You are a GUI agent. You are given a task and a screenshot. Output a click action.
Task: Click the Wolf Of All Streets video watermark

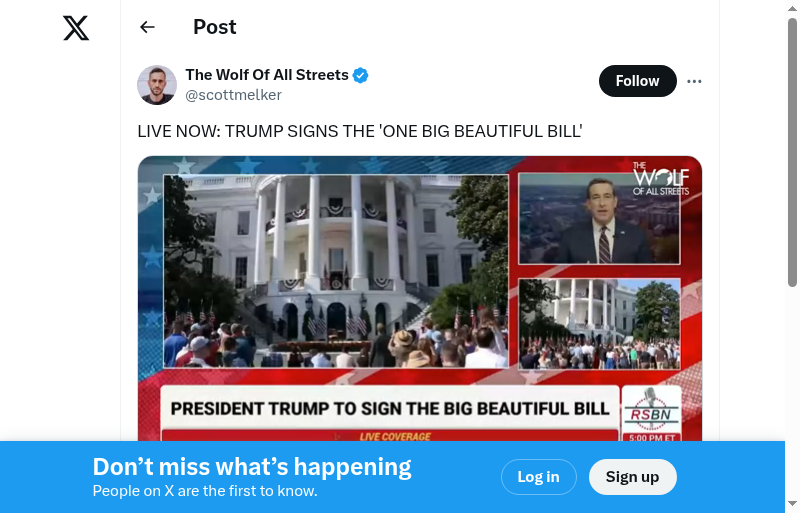tap(661, 179)
